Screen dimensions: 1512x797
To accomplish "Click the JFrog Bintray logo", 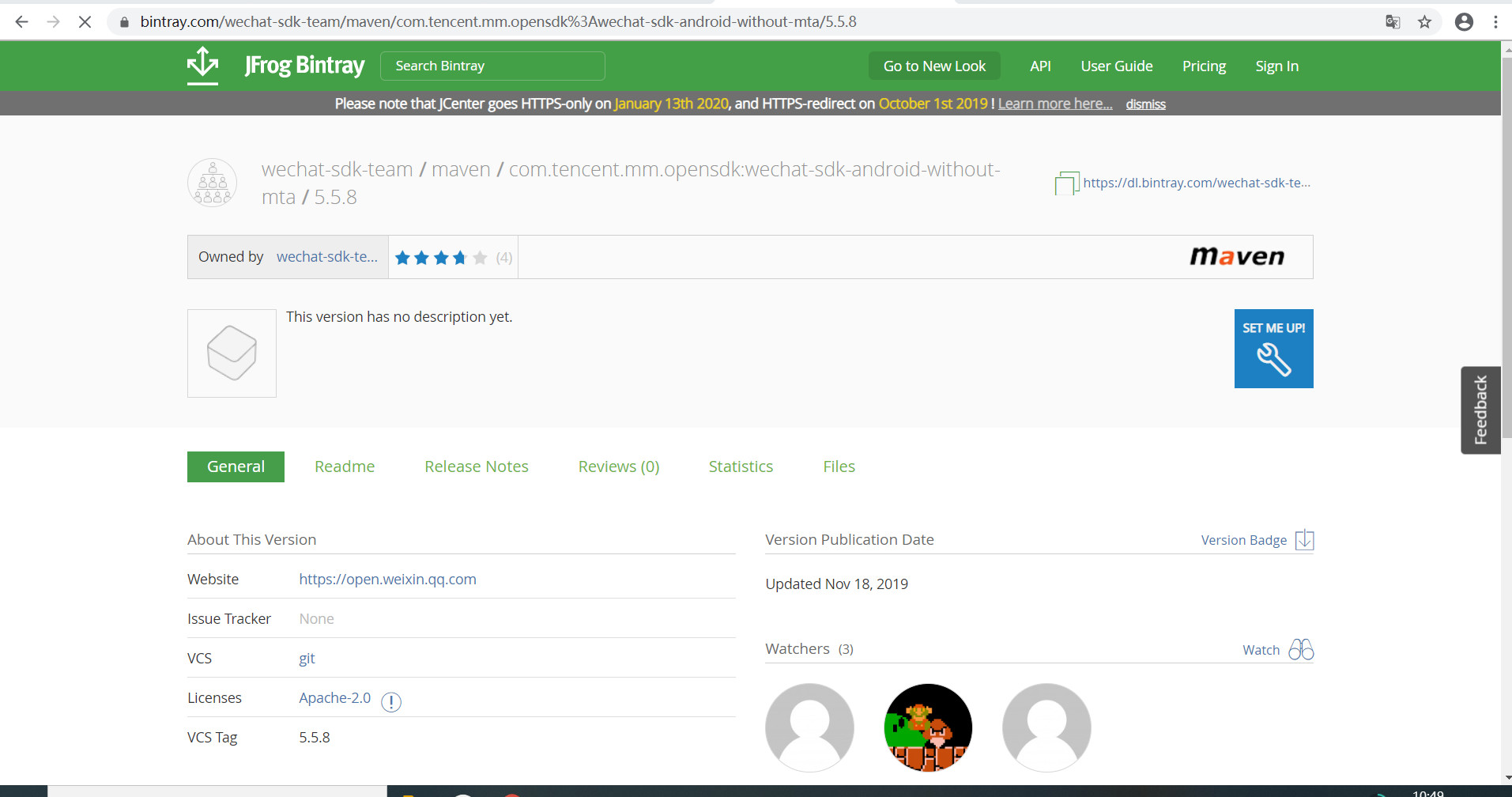I will (x=276, y=66).
